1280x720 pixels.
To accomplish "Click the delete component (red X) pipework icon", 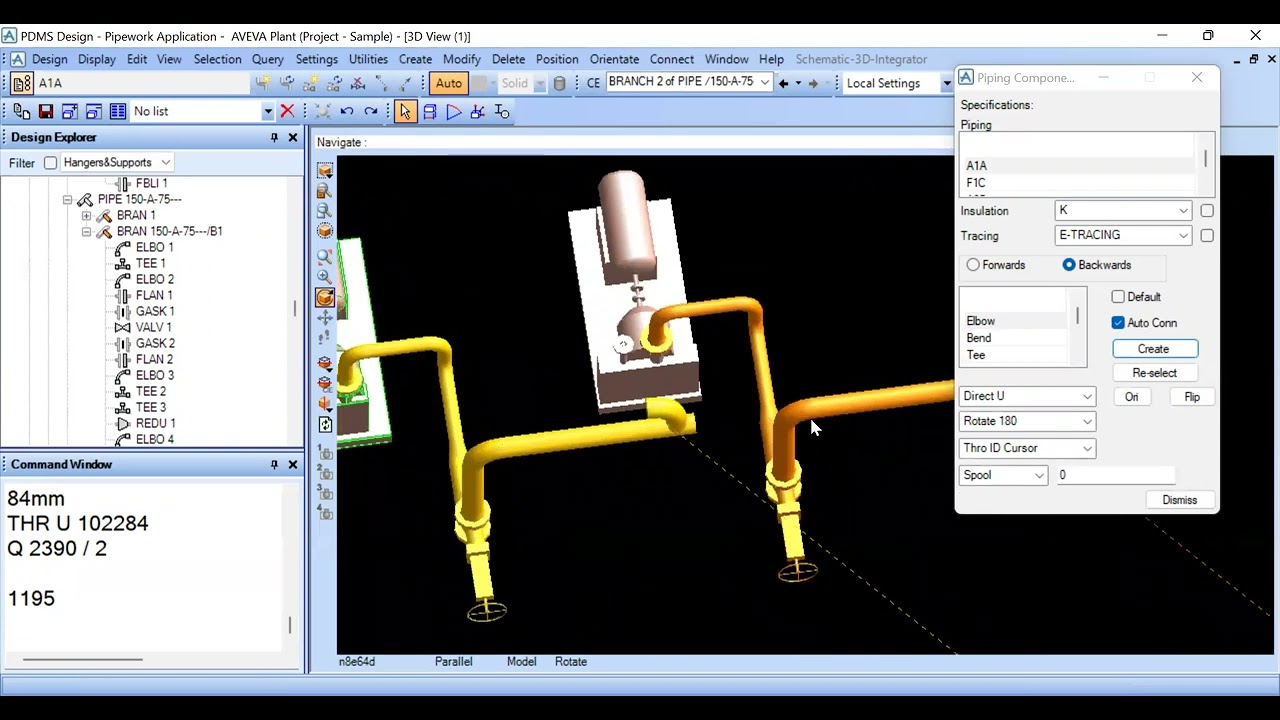I will click(358, 83).
